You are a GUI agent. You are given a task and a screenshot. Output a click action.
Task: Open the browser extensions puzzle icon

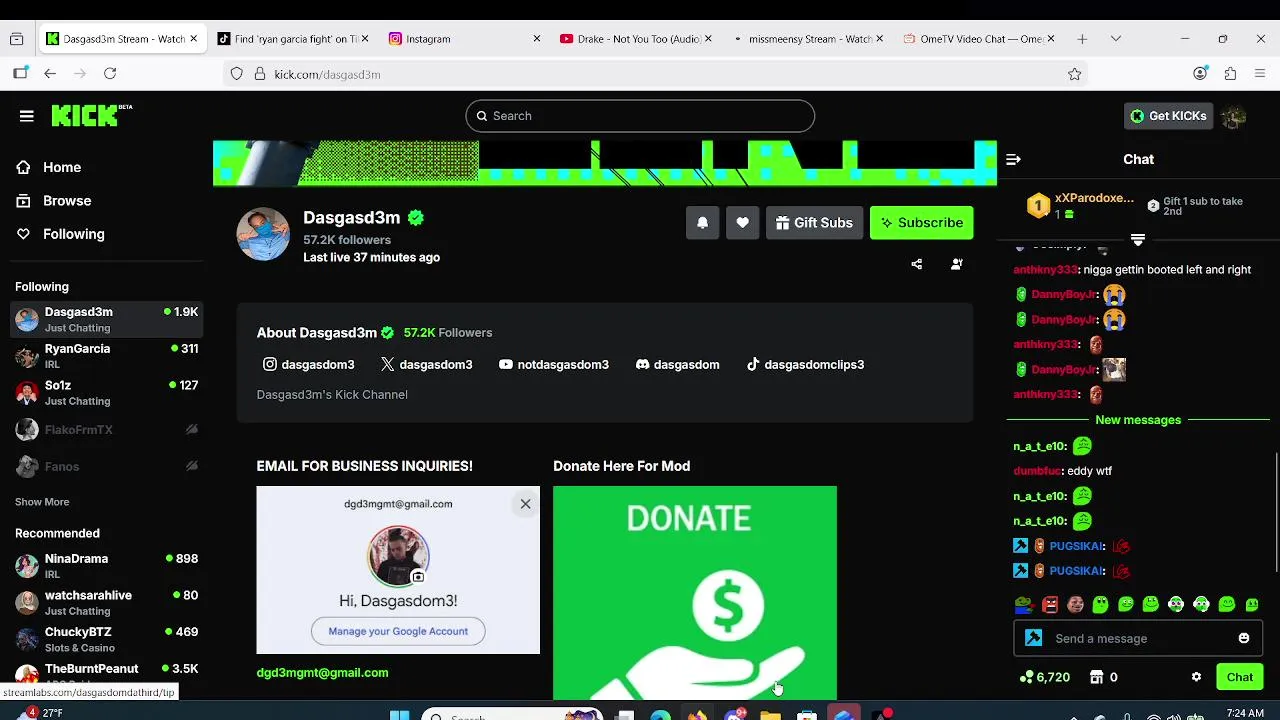[x=1230, y=74]
